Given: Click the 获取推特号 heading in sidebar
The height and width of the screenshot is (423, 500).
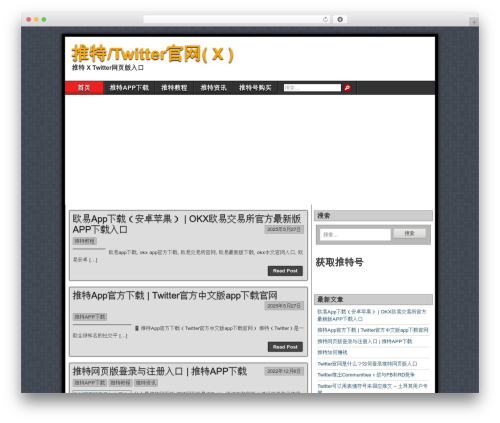Looking at the screenshot, I should point(339,262).
